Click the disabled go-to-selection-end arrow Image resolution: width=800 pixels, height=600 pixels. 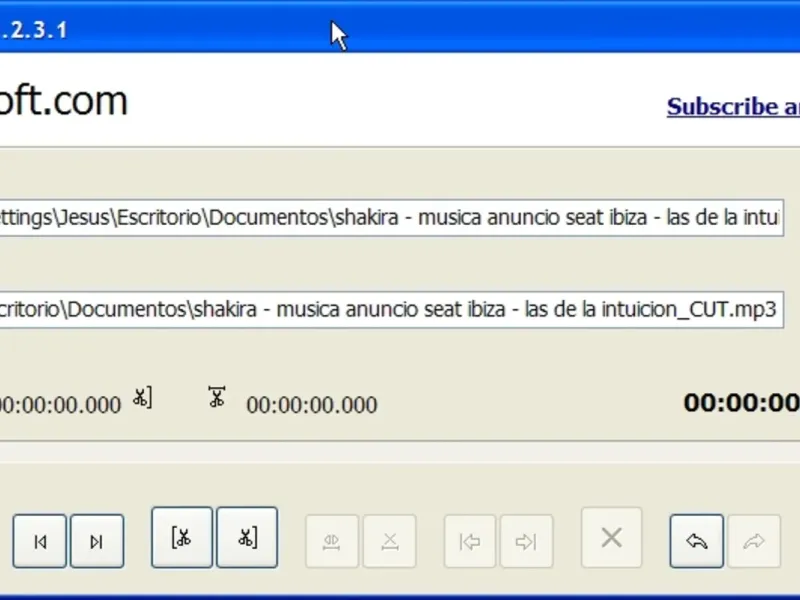pyautogui.click(x=527, y=541)
